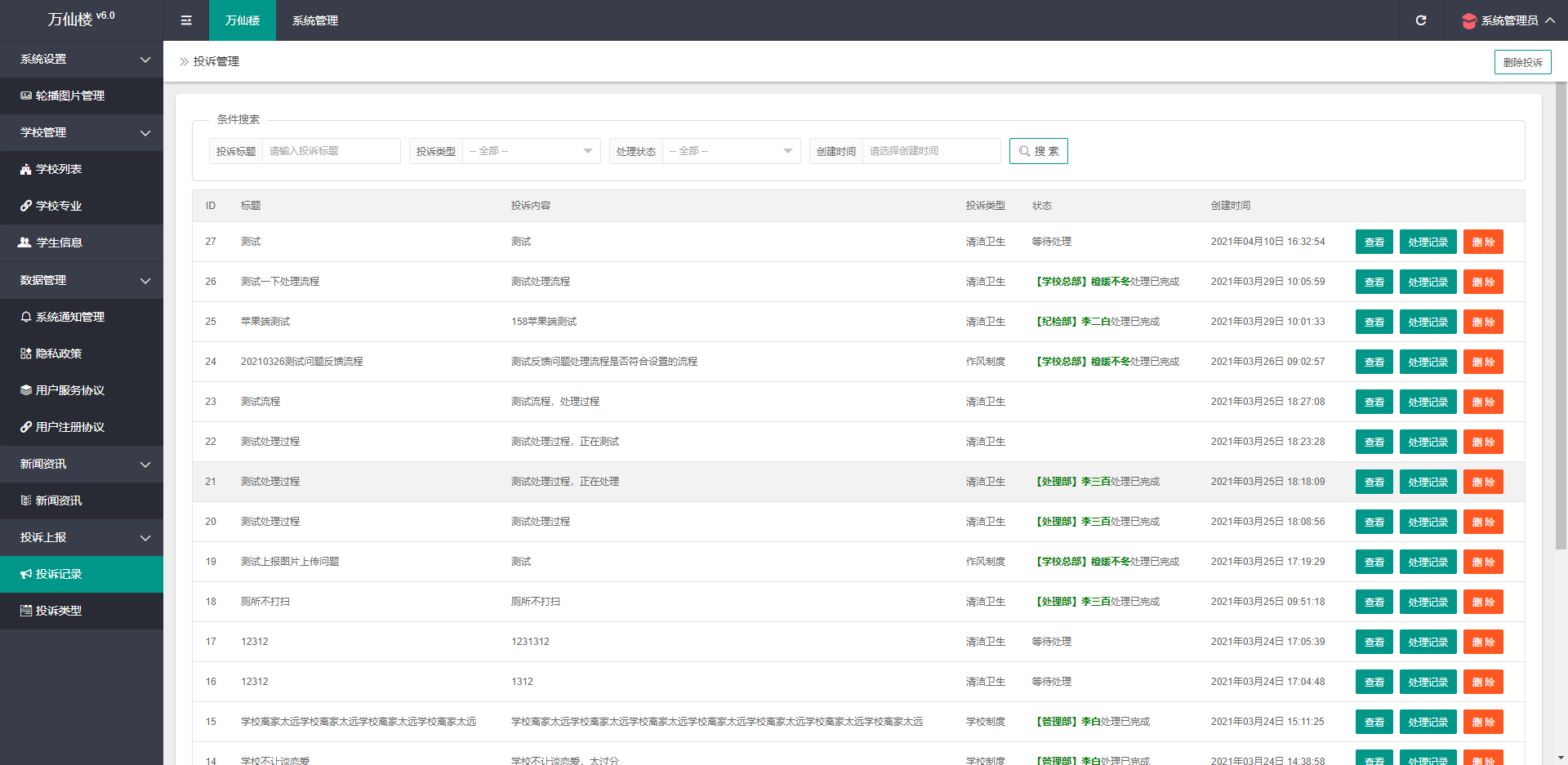
Task: View complaint ID 24 with 查看
Action: tap(1374, 362)
